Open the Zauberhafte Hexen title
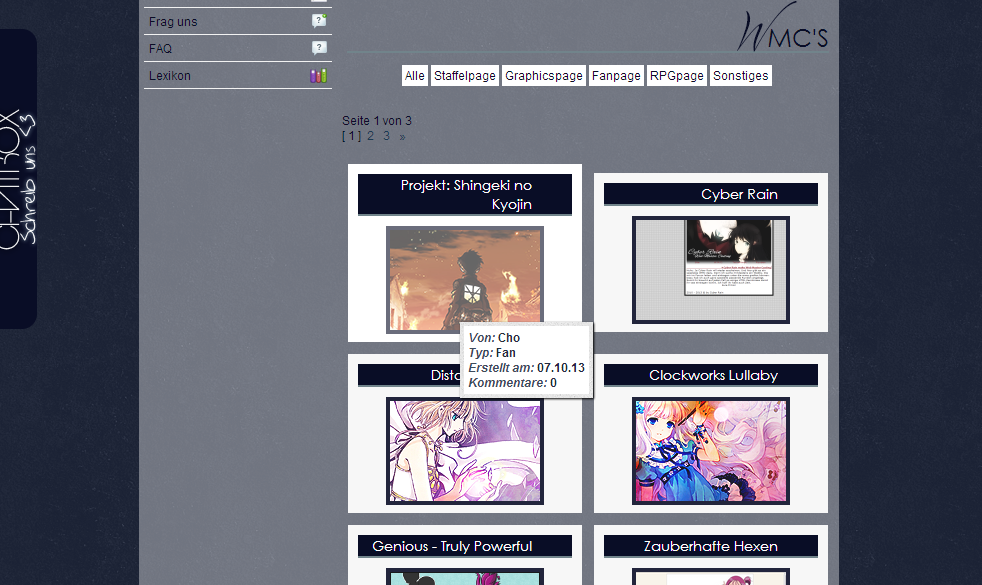This screenshot has width=982, height=585. tap(711, 546)
